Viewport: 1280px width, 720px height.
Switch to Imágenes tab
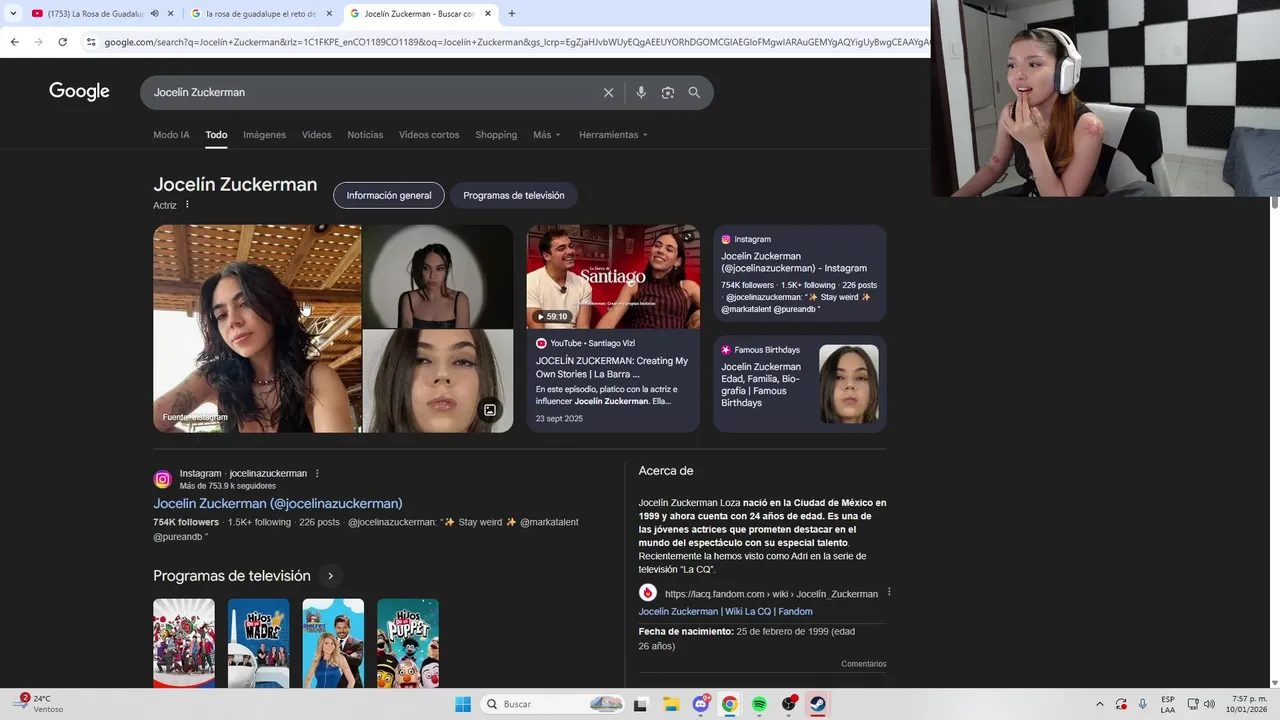(264, 135)
